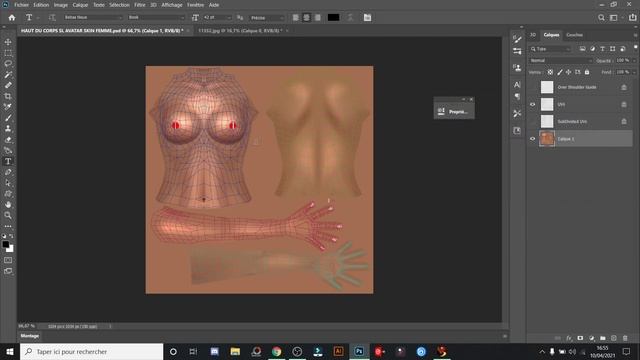Image resolution: width=640 pixels, height=360 pixels.
Task: Select the Magic Wand tool
Action: tap(8, 75)
